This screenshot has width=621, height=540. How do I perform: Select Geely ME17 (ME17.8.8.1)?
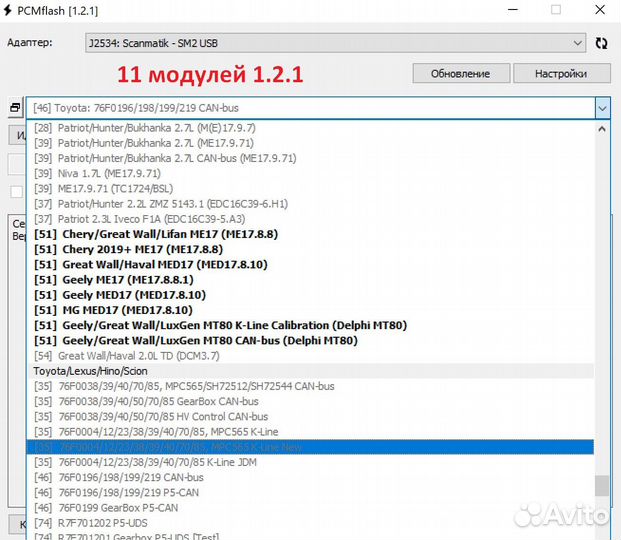tap(310, 280)
